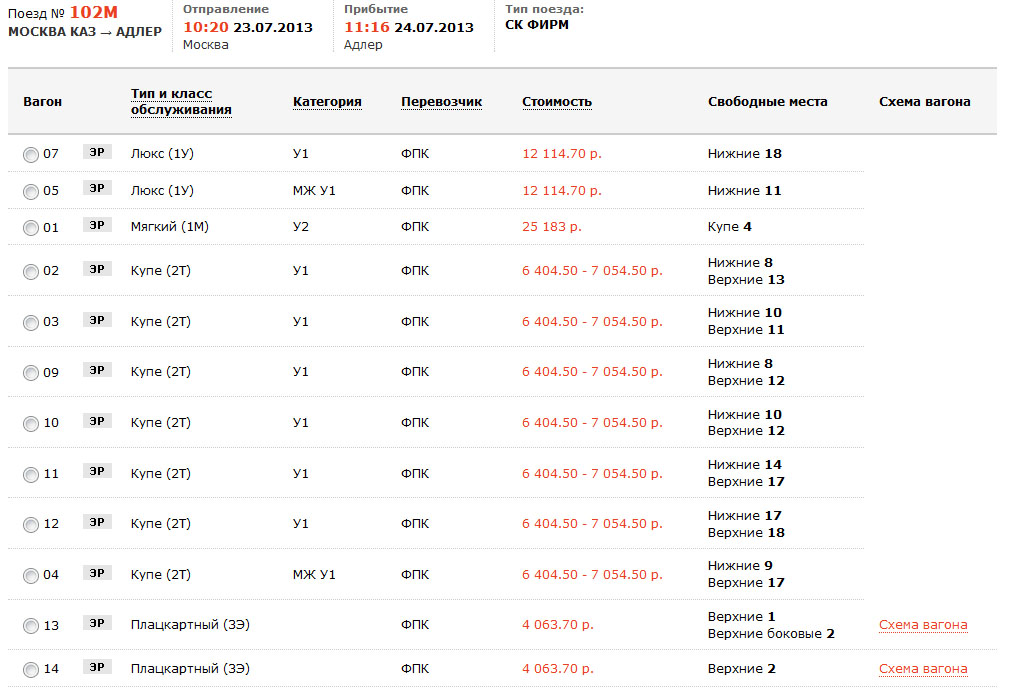Screen dimensions: 1009x693
Task: Click the ЭР badge for wagon 03
Action: point(97,320)
